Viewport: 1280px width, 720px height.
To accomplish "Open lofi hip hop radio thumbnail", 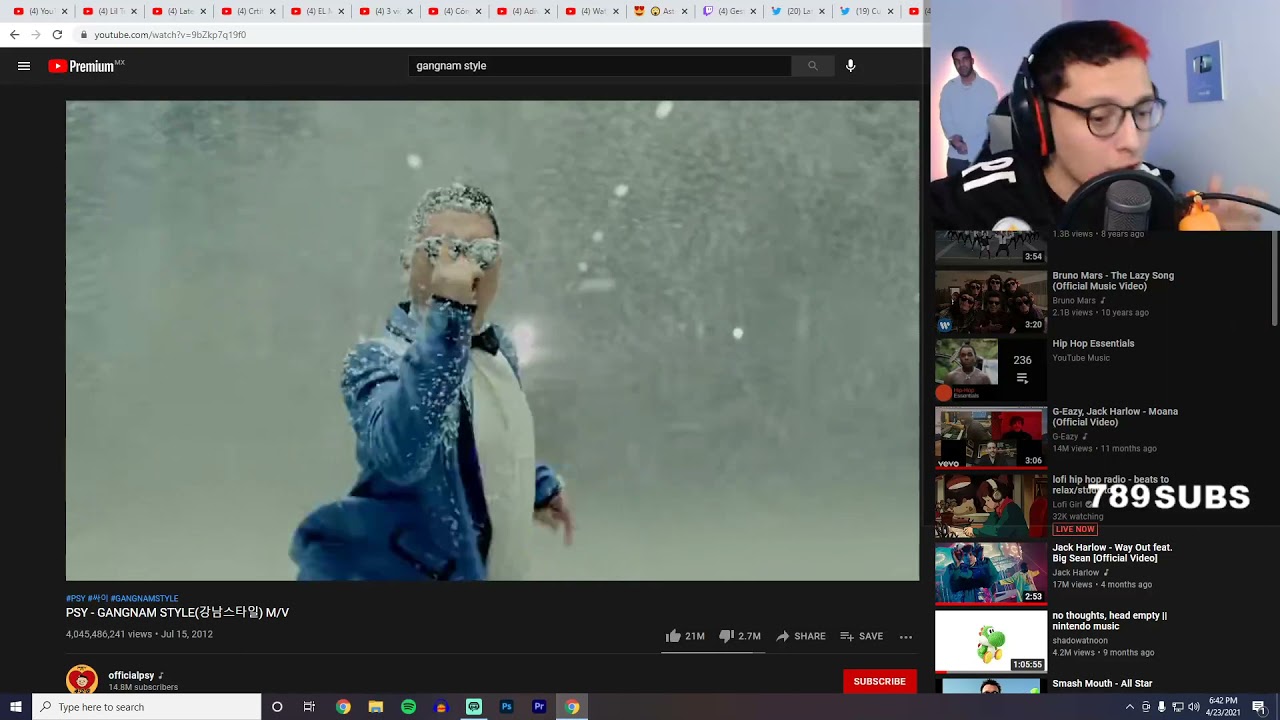I will [990, 506].
